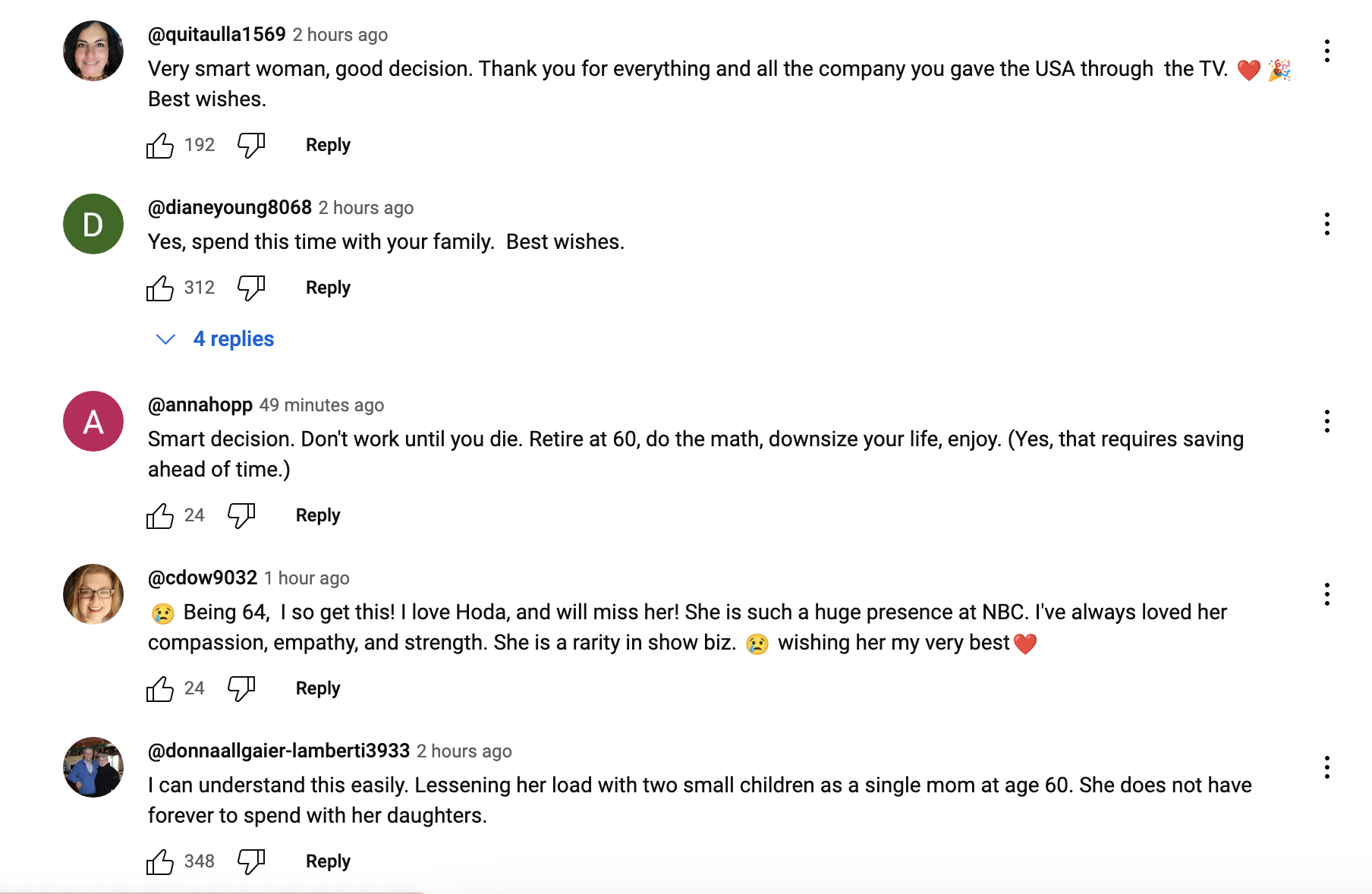Screen dimensions: 1372x894
Task: Like @donnaallgaier-lamberti3933's comment
Action: 160,861
